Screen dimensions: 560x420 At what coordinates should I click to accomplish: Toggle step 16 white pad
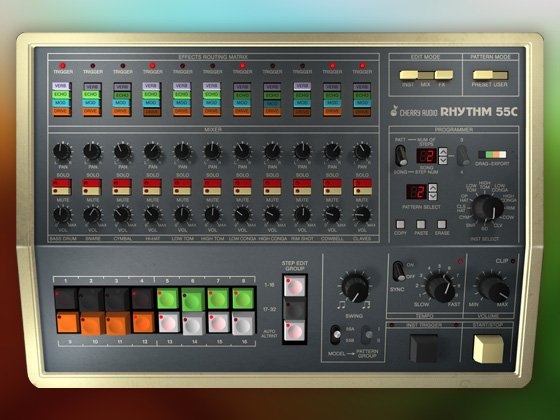[244, 323]
